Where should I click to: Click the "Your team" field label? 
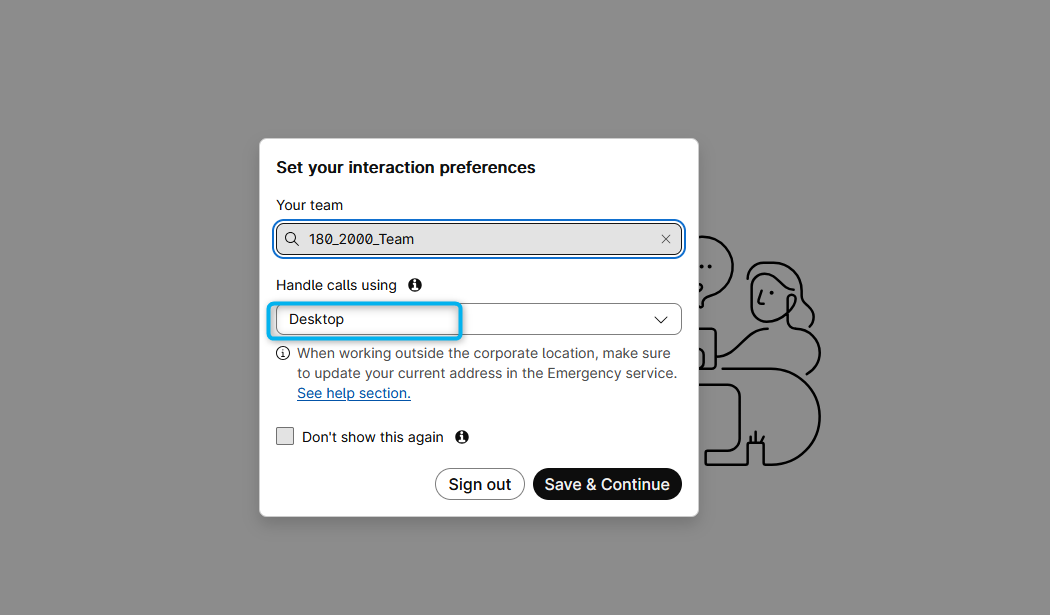coord(310,205)
